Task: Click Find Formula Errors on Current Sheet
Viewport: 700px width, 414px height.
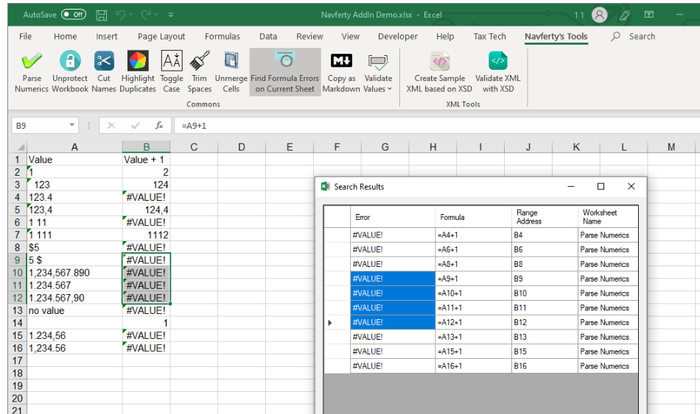Action: 285,71
